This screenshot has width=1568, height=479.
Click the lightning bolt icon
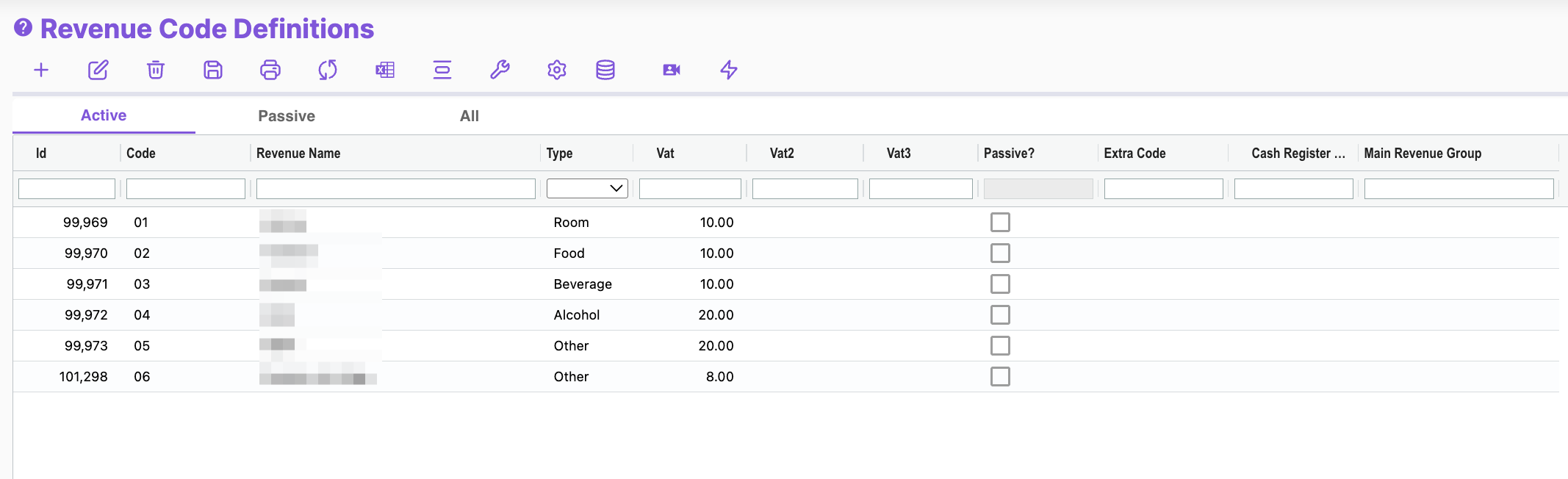(729, 70)
